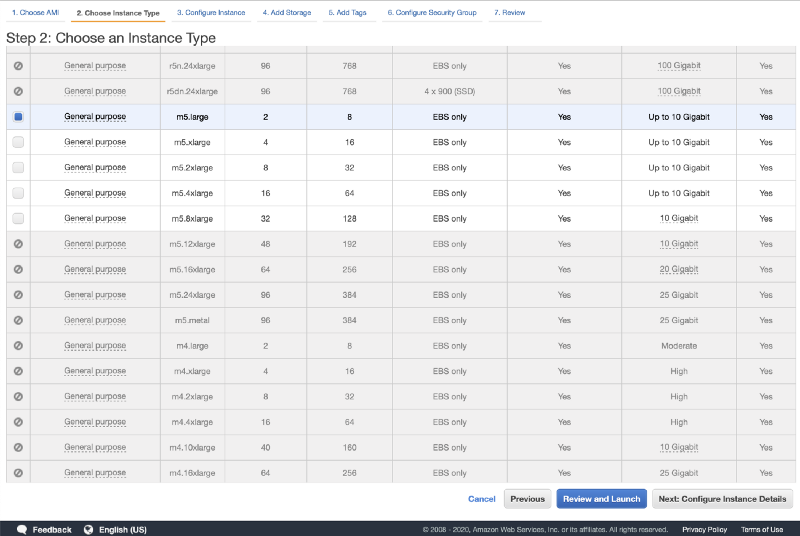Select the m5.xlarge instance checkbox
This screenshot has width=800, height=536.
(x=18, y=142)
